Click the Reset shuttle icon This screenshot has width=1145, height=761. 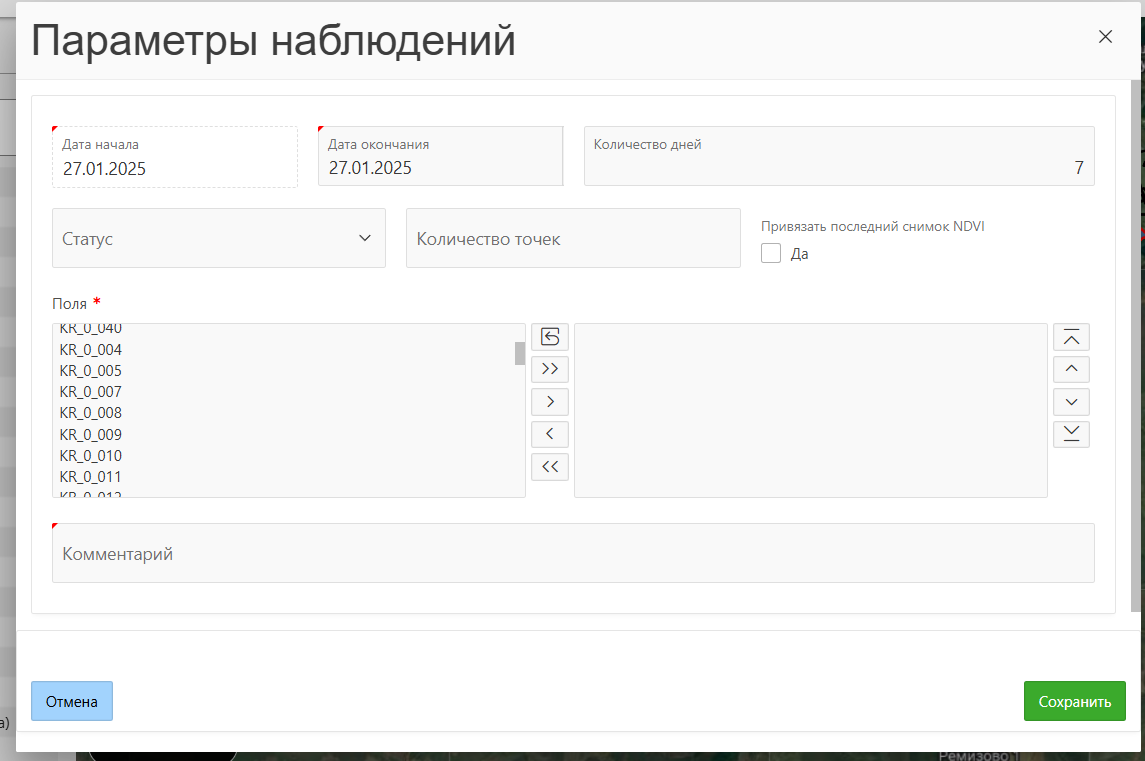(x=549, y=337)
